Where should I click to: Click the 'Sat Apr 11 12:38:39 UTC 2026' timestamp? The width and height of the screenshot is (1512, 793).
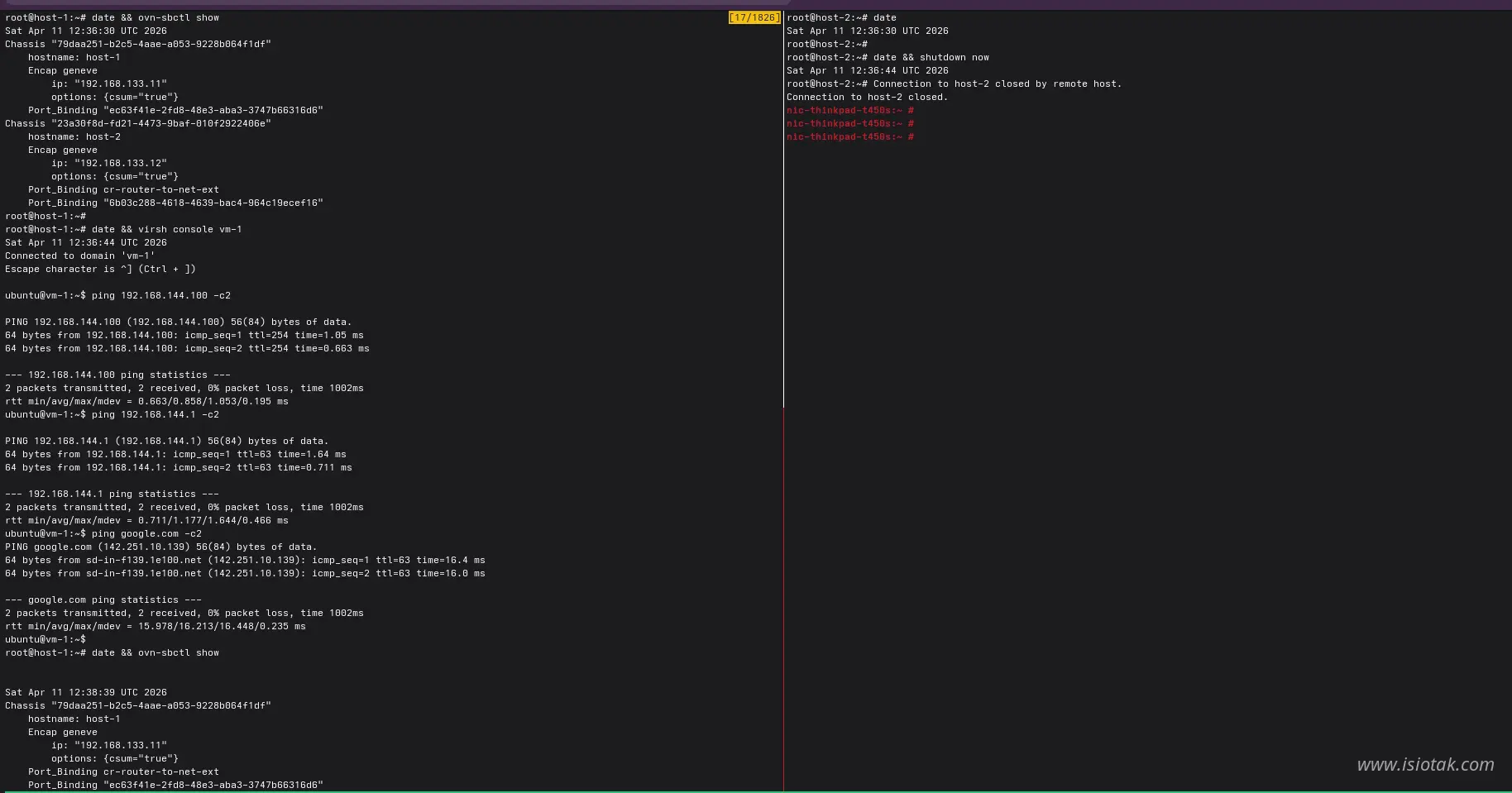[86, 692]
